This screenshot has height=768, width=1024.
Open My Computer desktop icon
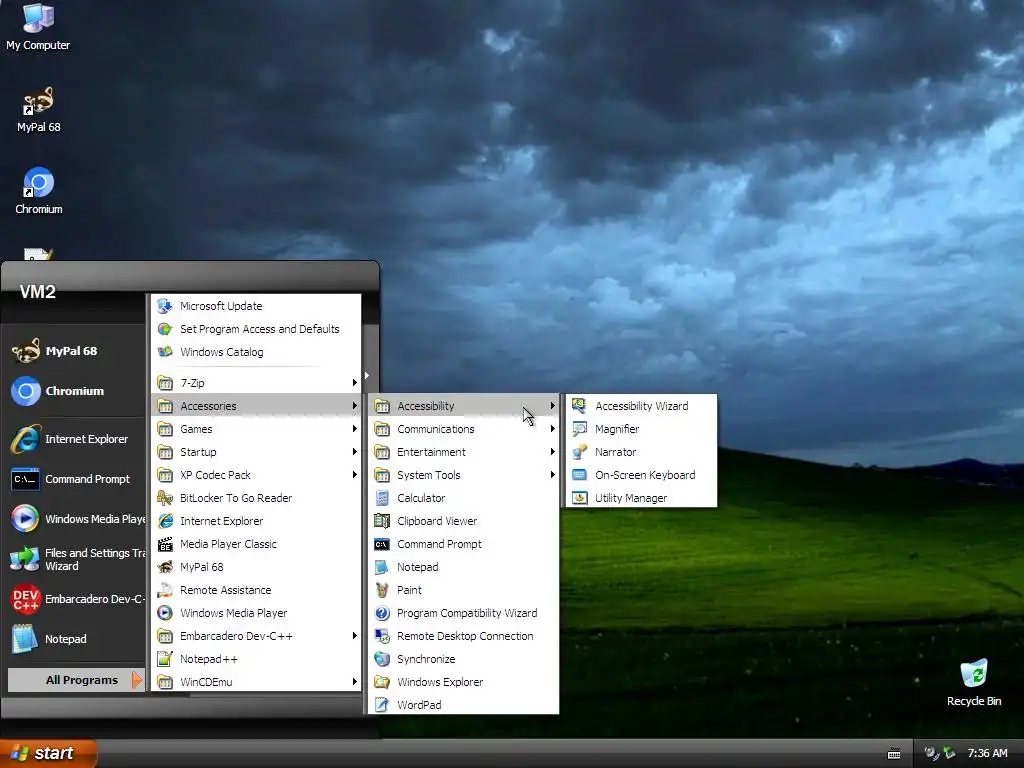click(38, 26)
